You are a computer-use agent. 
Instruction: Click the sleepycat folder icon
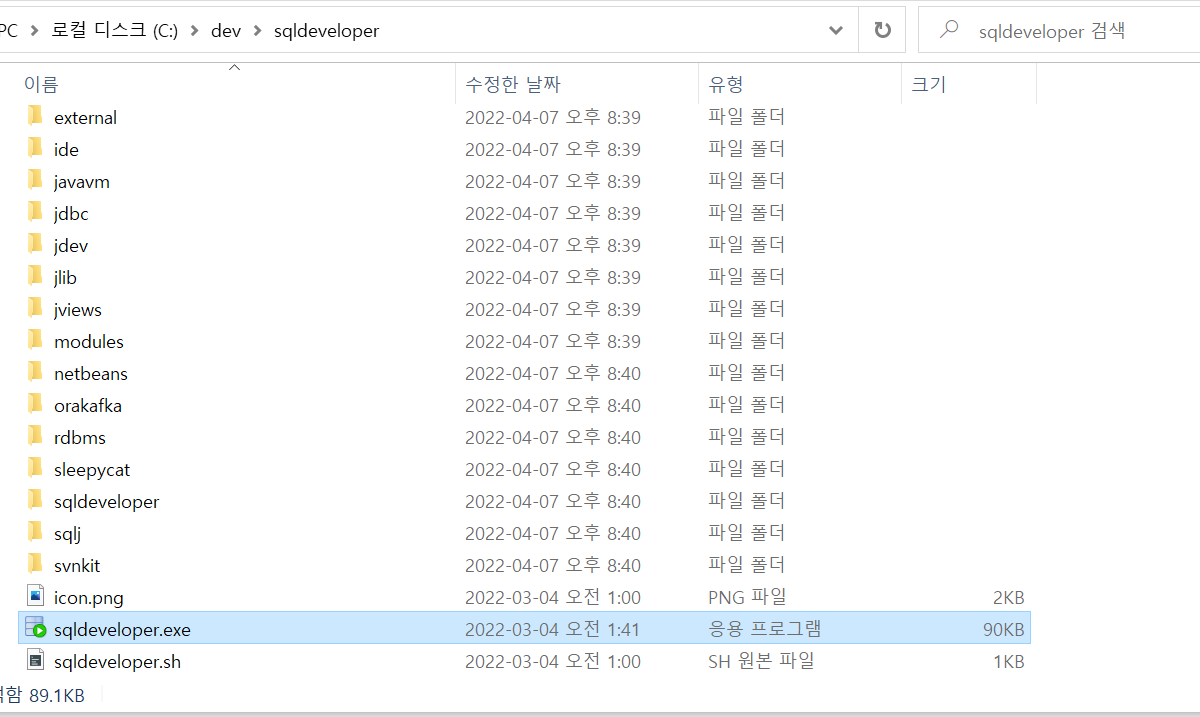pos(35,469)
